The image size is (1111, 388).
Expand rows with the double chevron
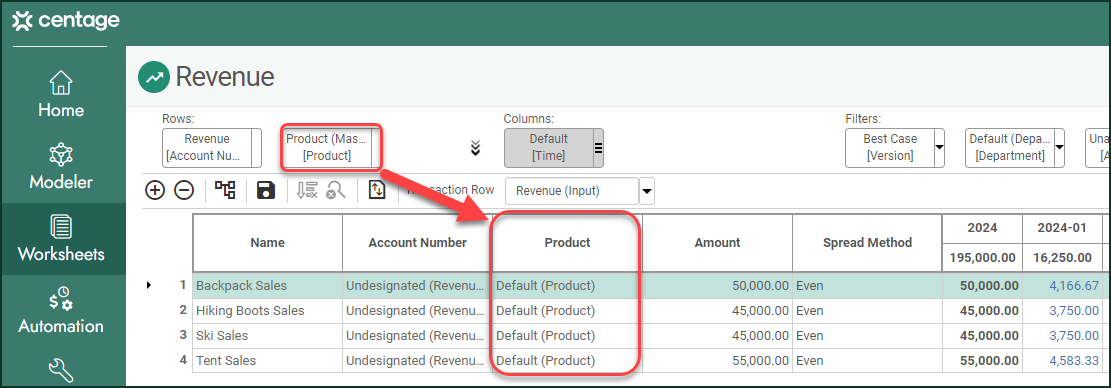pyautogui.click(x=475, y=148)
